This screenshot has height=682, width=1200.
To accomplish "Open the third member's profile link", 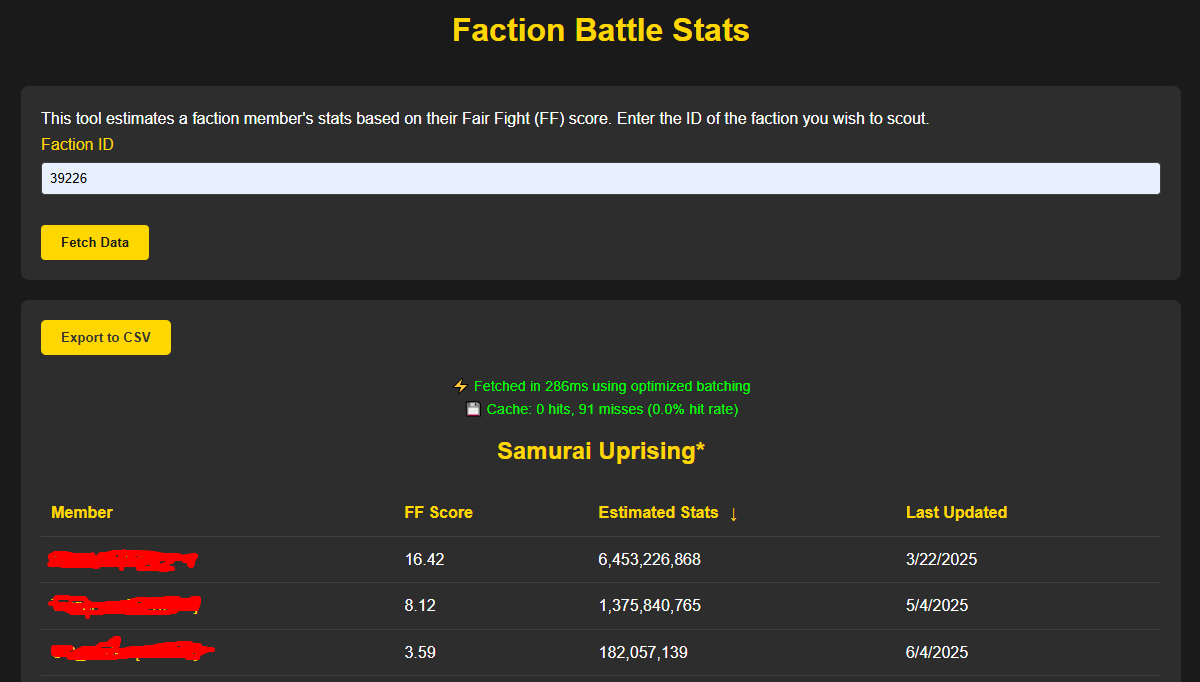I will pyautogui.click(x=128, y=651).
